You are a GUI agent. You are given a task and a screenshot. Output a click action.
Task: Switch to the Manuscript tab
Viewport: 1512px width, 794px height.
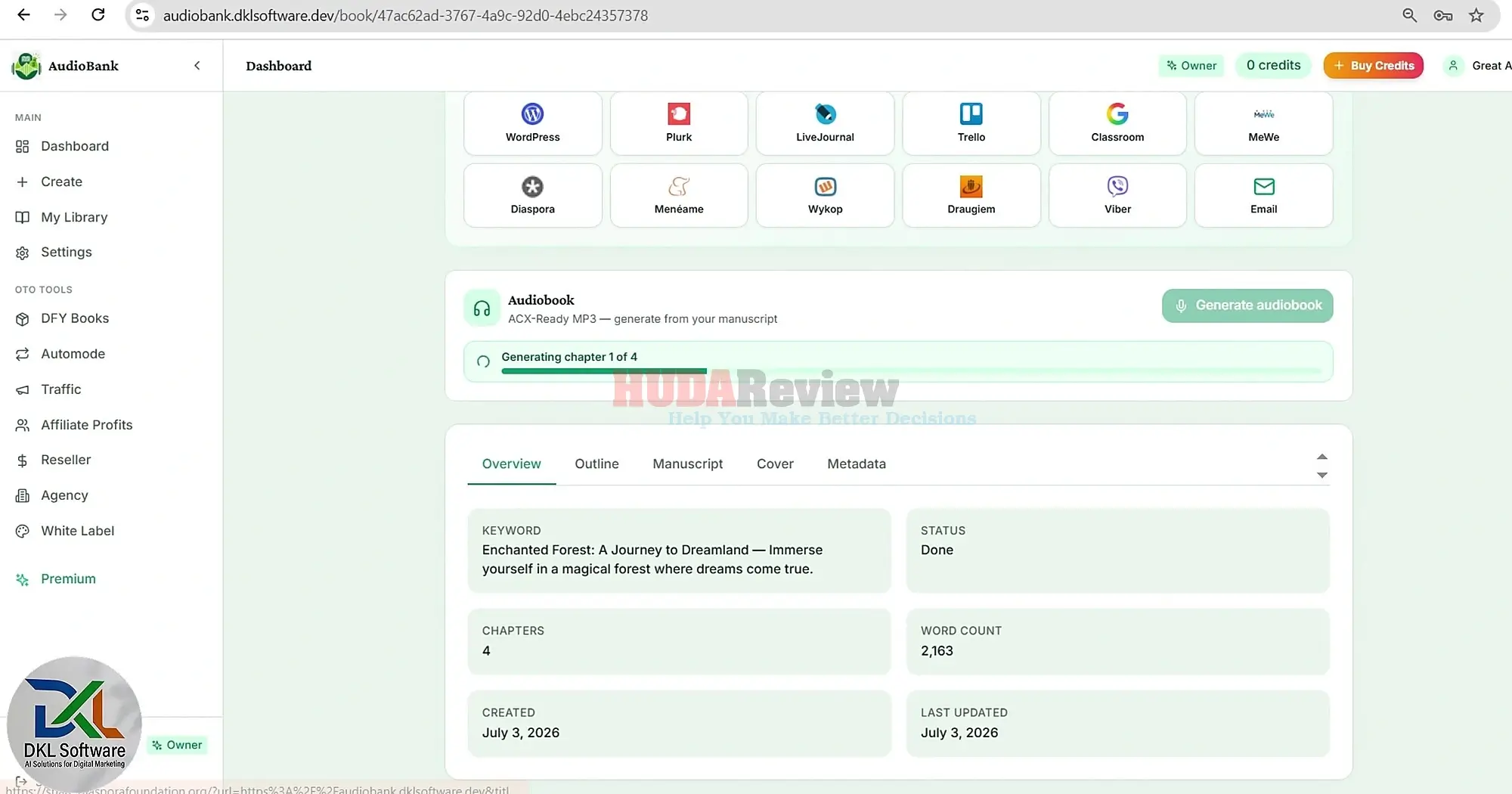[x=687, y=464]
